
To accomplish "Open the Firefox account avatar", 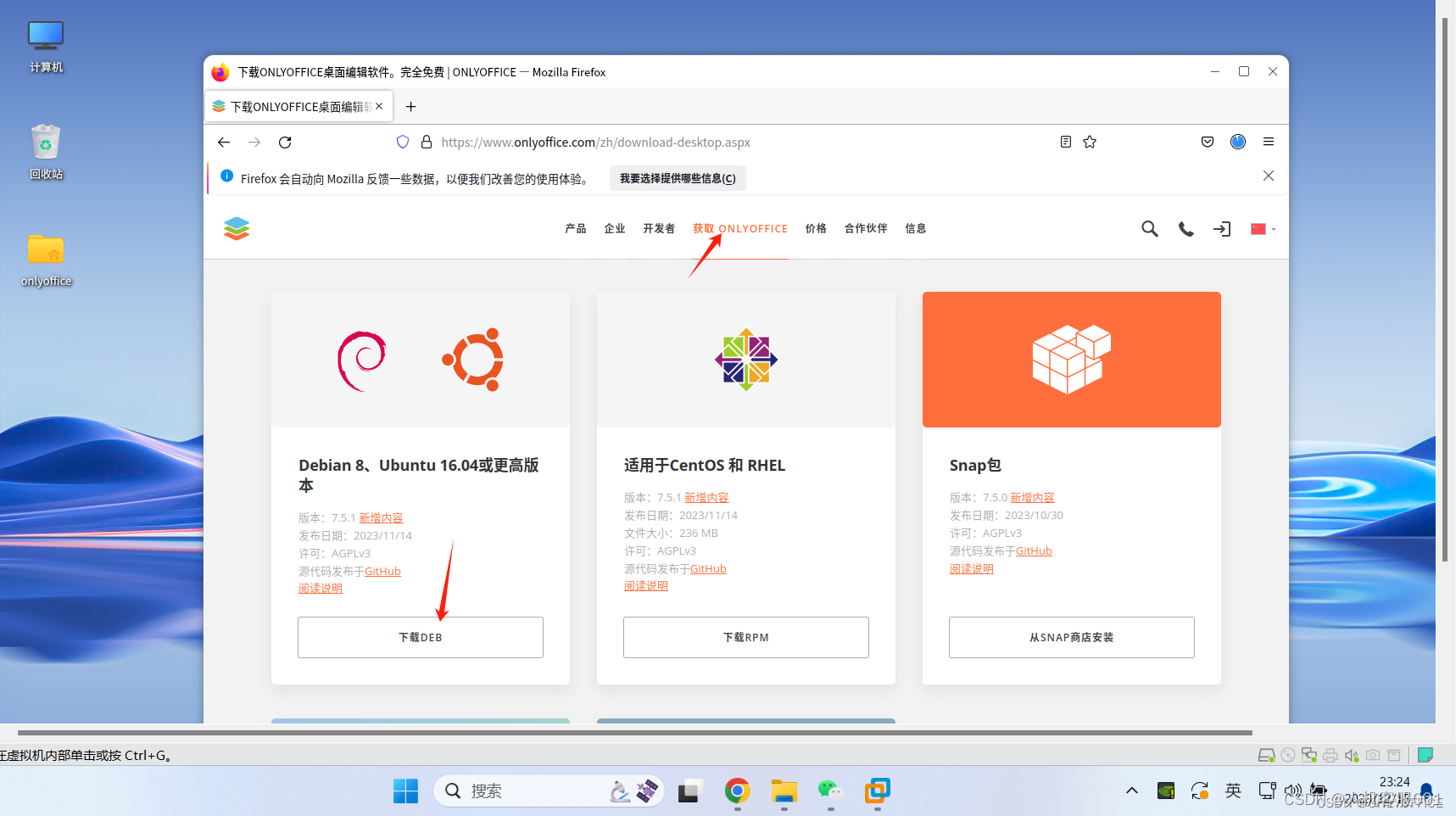I will (1238, 142).
